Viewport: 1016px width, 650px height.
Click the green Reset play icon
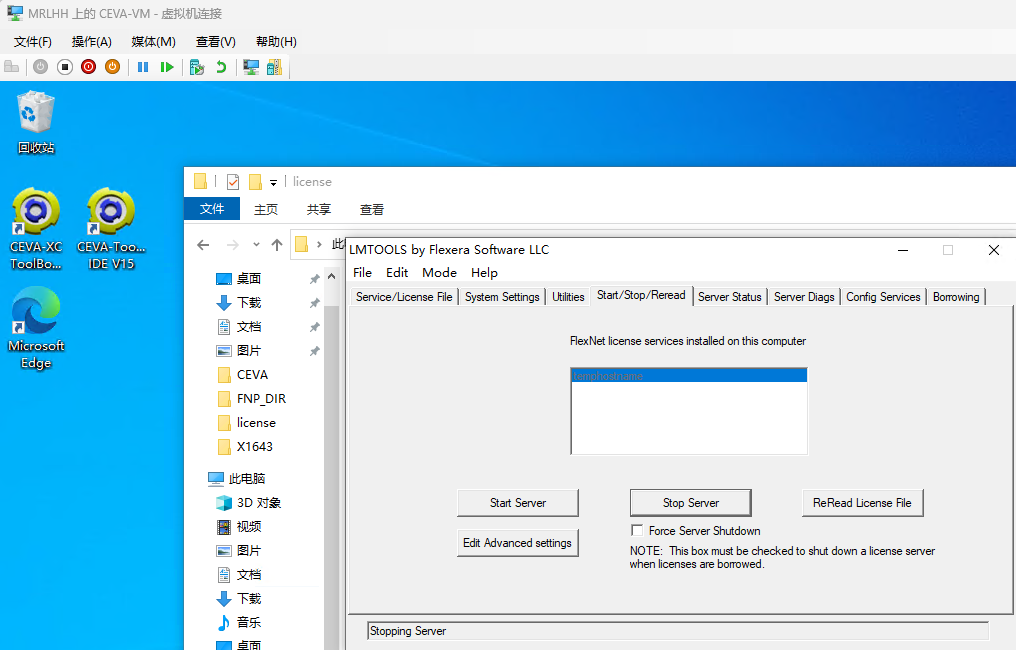(x=167, y=67)
